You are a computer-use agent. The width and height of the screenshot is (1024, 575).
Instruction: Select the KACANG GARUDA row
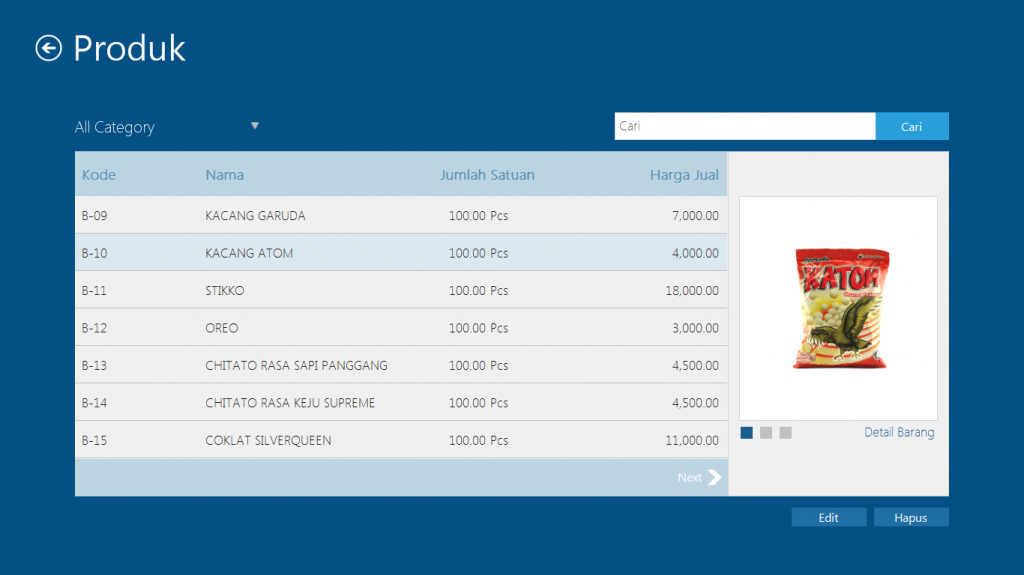tap(400, 215)
